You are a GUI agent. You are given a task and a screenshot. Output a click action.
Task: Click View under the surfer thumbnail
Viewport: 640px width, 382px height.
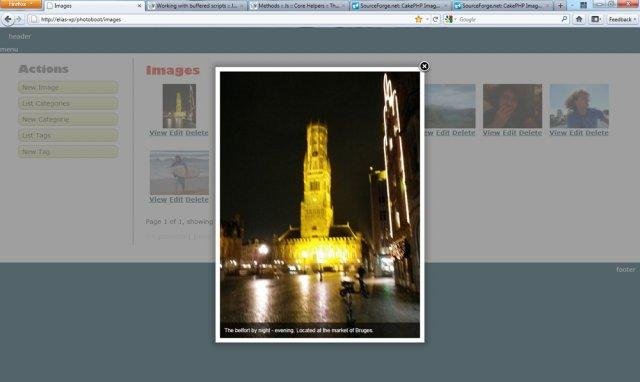click(158, 200)
